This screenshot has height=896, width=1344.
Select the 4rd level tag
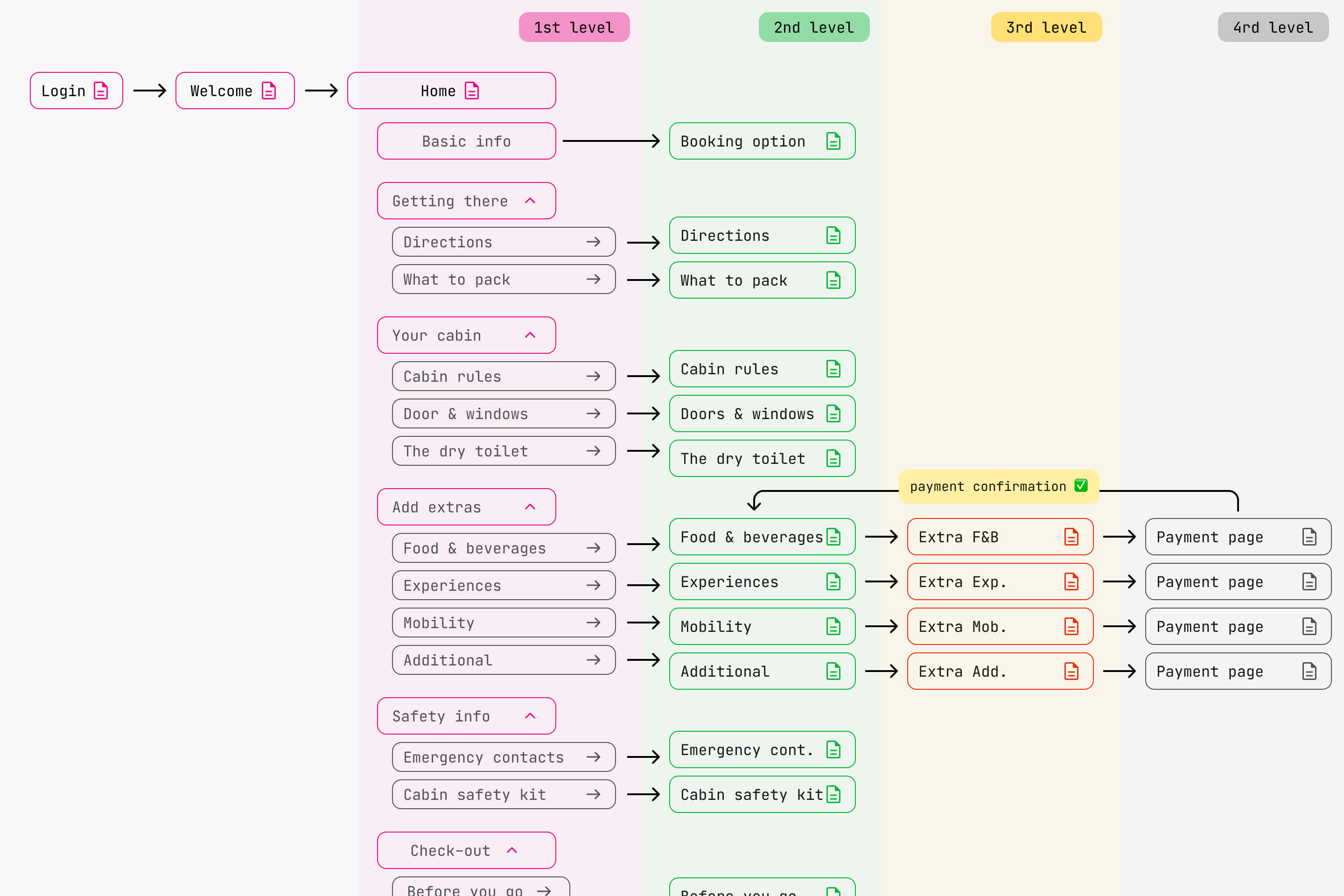pos(1273,27)
